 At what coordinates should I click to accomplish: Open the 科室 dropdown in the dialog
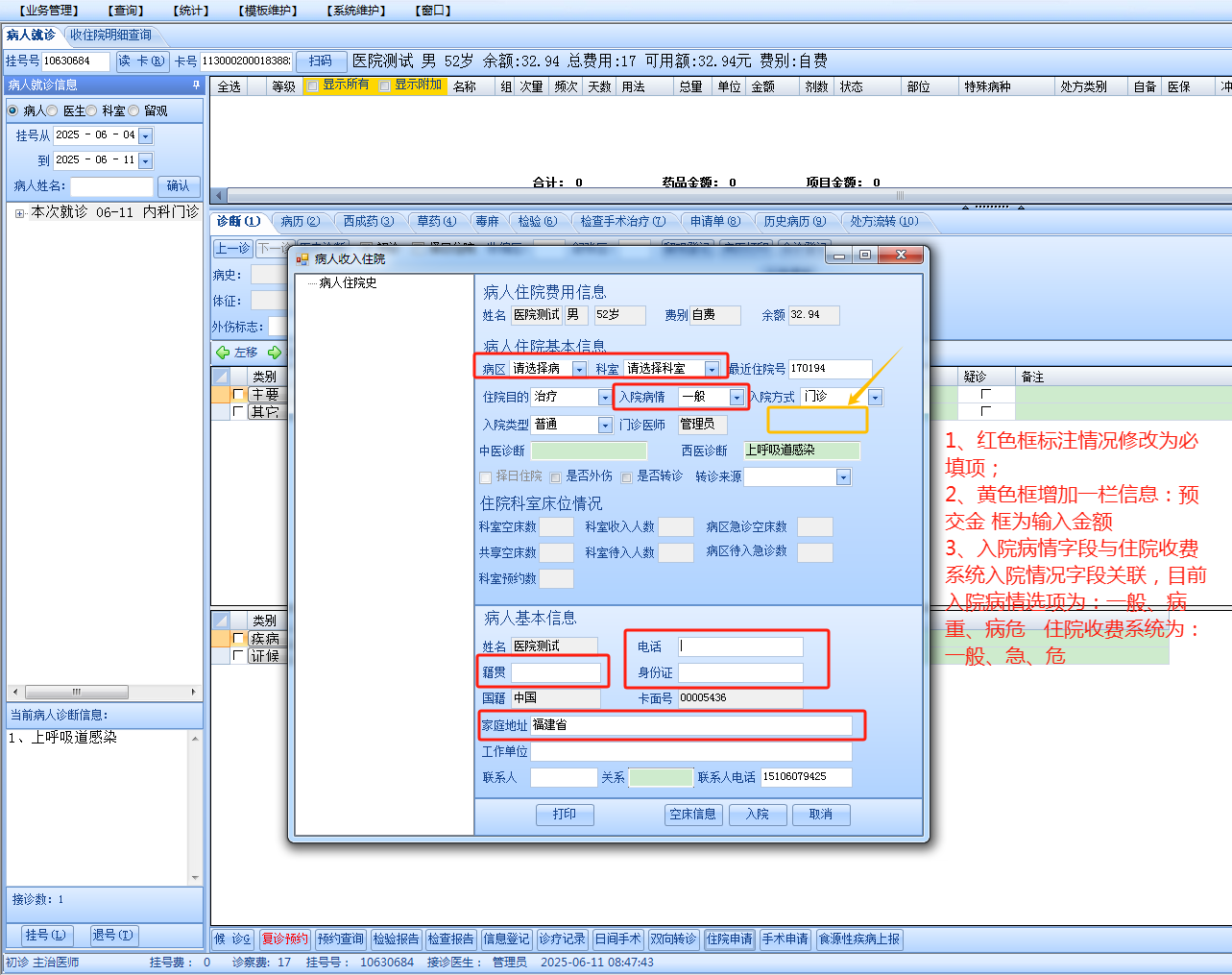pyautogui.click(x=712, y=369)
